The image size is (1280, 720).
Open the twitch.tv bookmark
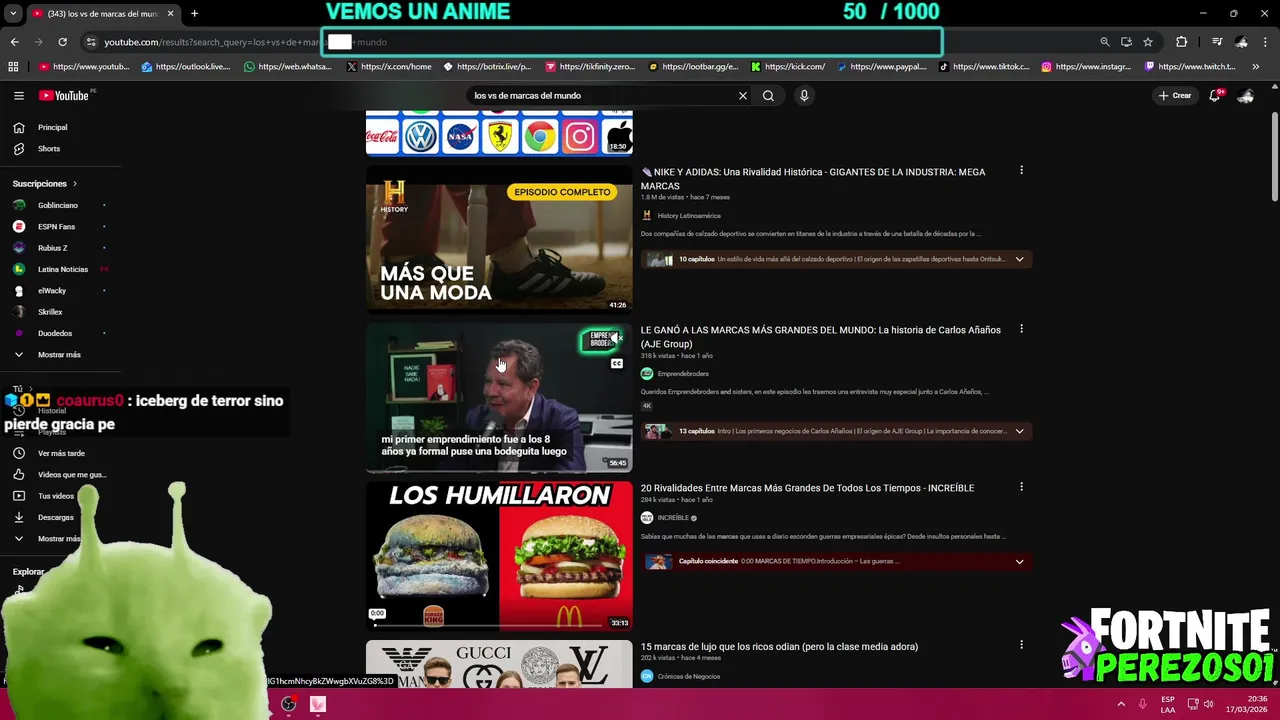[x=1190, y=67]
